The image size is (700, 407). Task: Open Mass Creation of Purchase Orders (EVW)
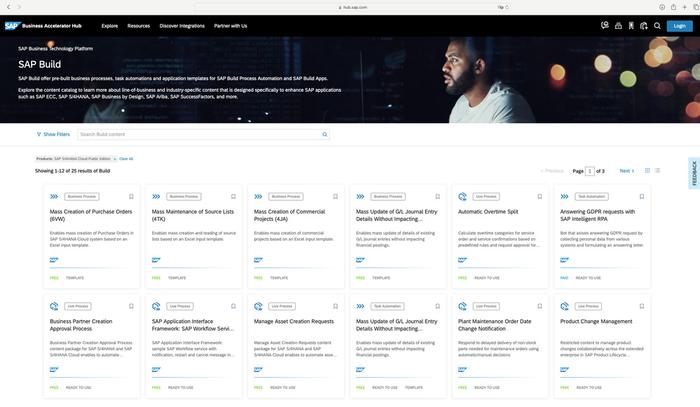point(91,215)
